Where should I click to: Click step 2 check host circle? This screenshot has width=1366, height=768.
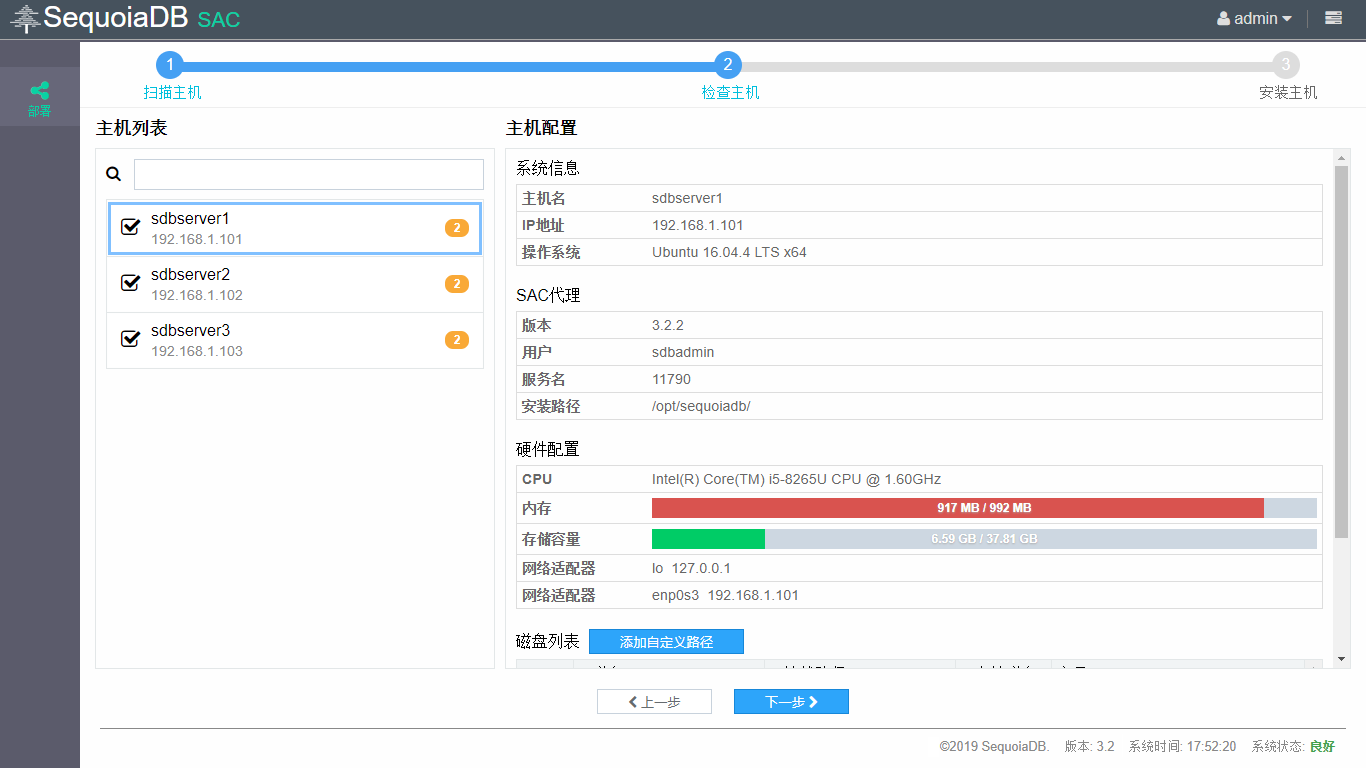coord(728,65)
